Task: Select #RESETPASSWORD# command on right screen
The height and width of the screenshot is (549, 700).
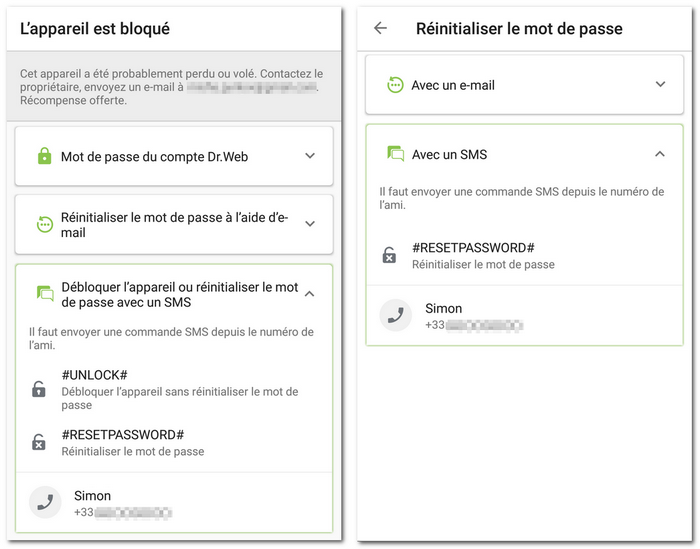Action: [473, 248]
